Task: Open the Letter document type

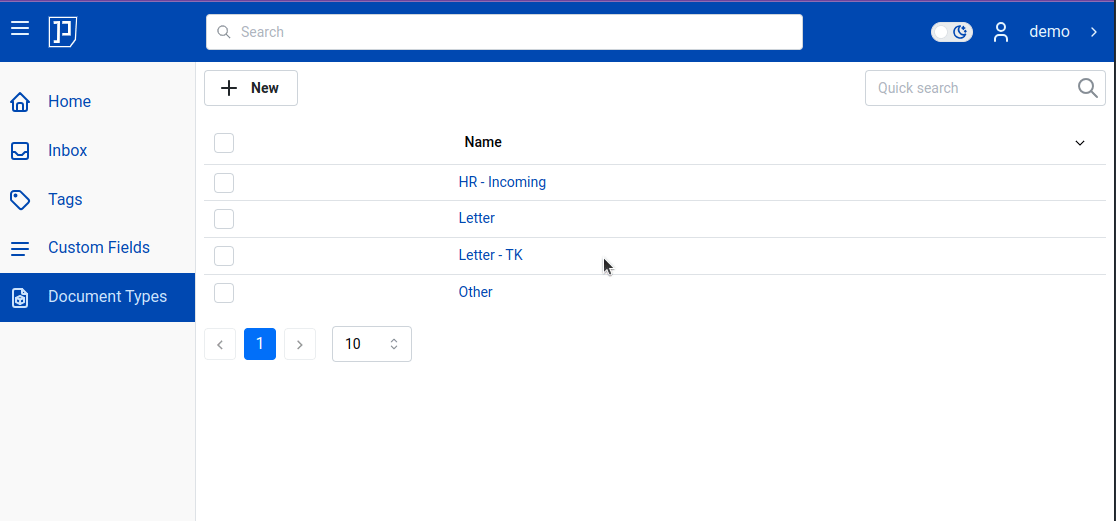Action: coord(476,219)
